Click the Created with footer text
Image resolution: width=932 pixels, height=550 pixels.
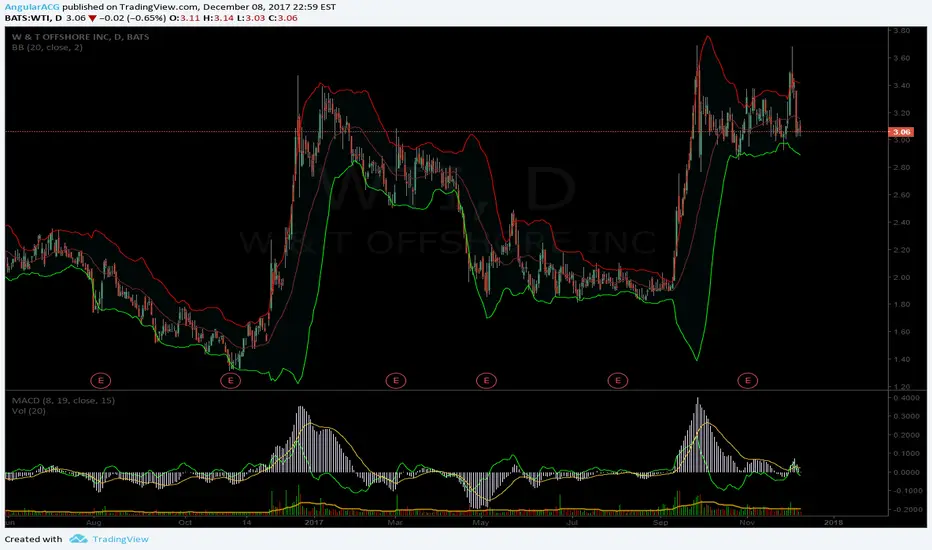(33, 539)
